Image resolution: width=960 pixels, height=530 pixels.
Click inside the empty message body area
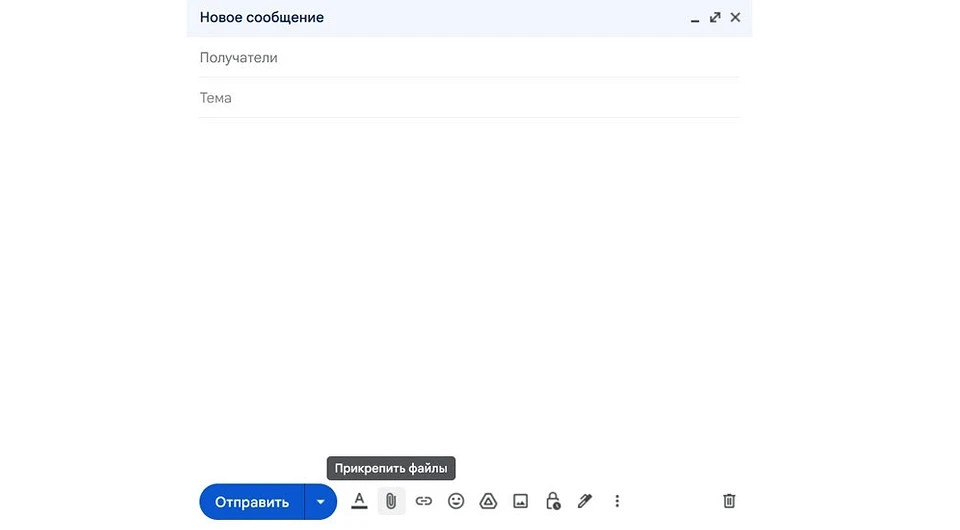[469, 282]
